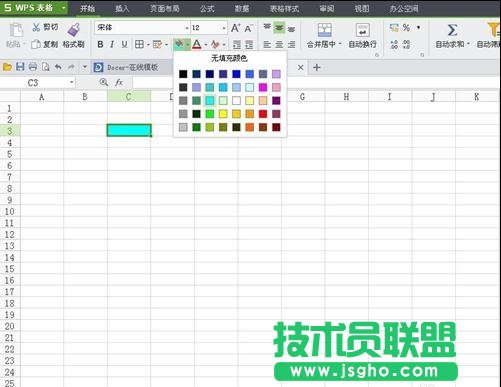Viewport: 501px width, 387px height.
Task: Open the 页面布局 (Page Layout) tab
Action: [164, 8]
